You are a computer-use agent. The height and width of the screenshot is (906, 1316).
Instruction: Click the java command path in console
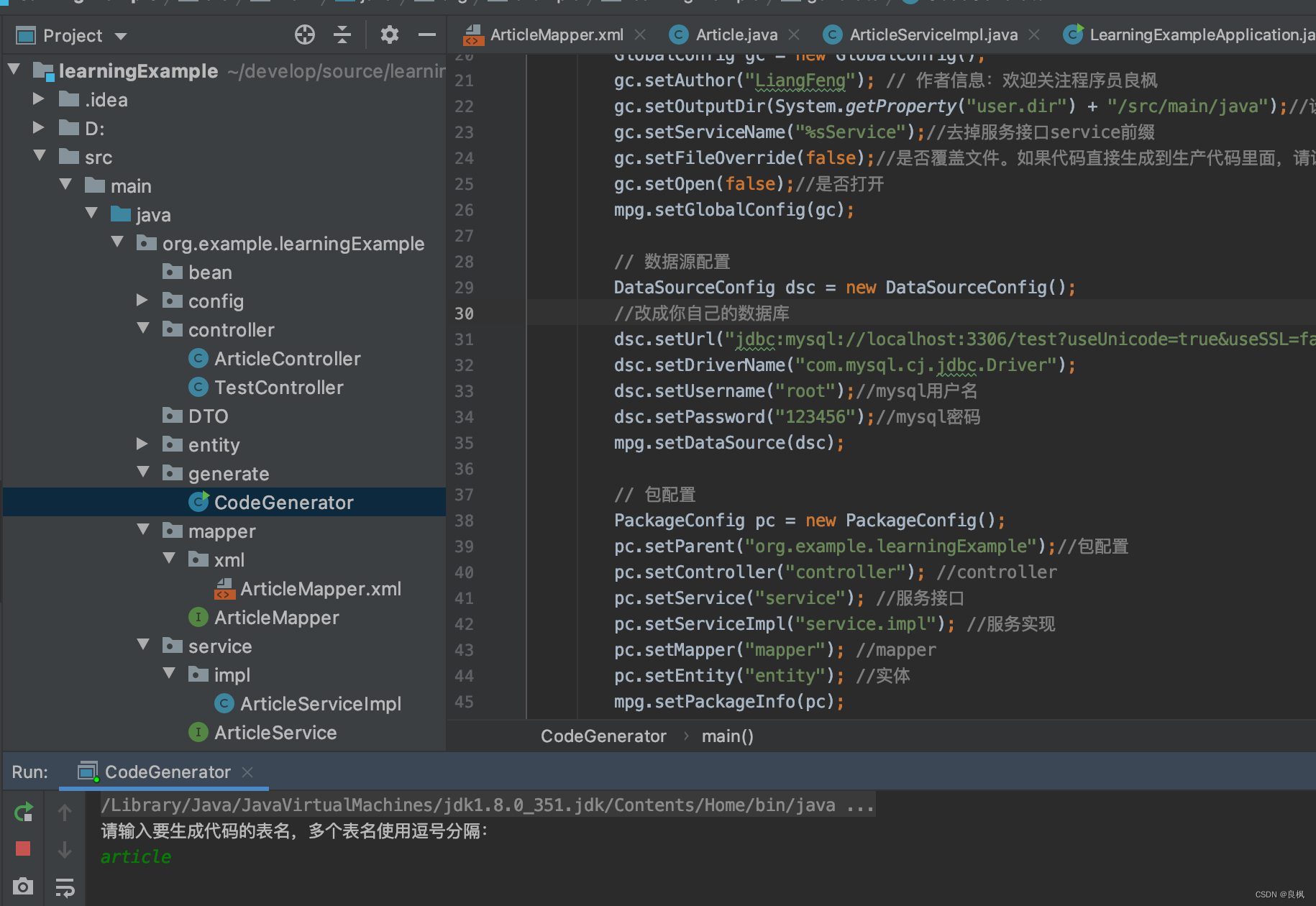tap(487, 805)
